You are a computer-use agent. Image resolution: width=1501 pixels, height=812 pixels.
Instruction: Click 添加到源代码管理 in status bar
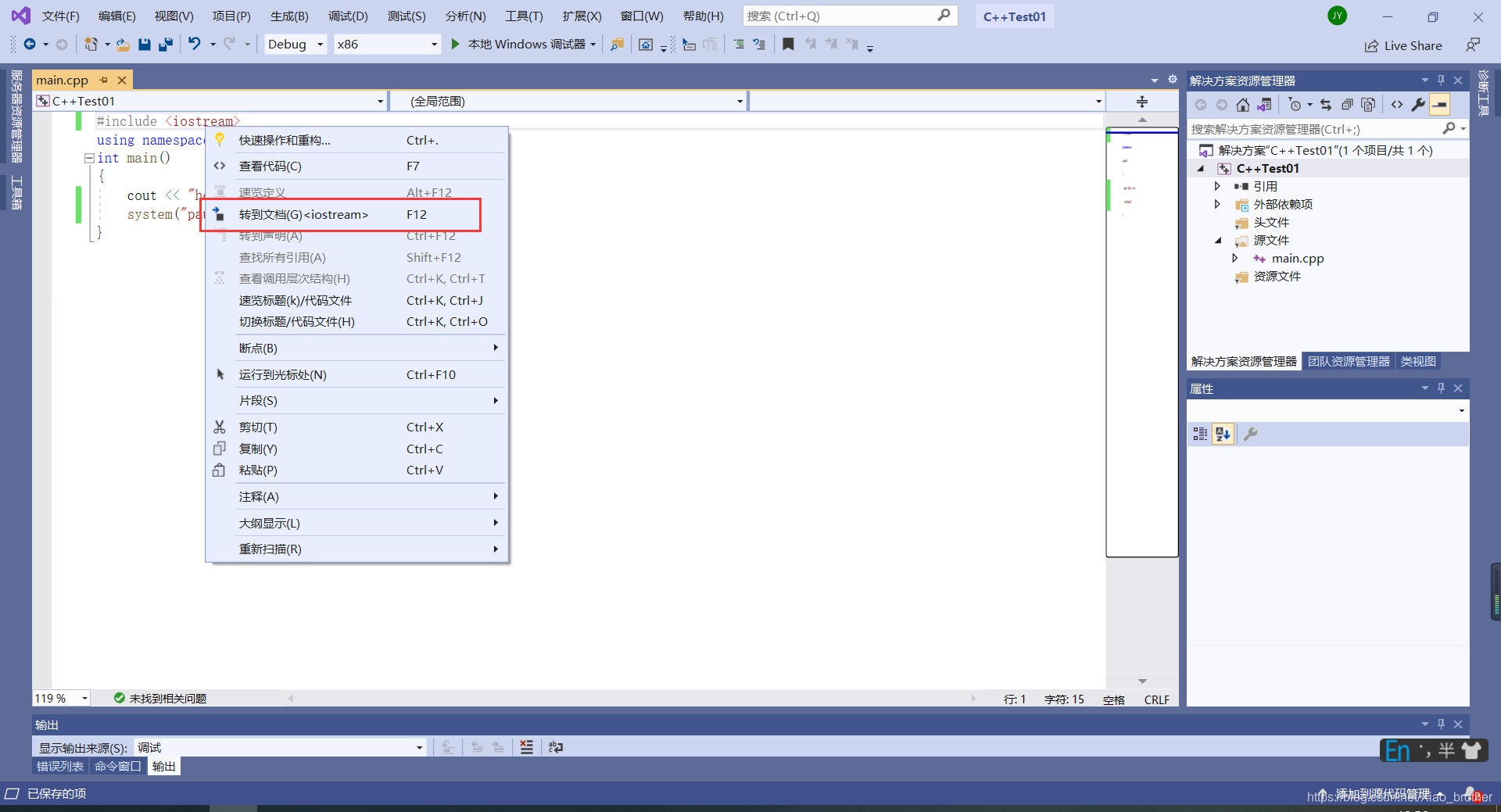pyautogui.click(x=1382, y=794)
